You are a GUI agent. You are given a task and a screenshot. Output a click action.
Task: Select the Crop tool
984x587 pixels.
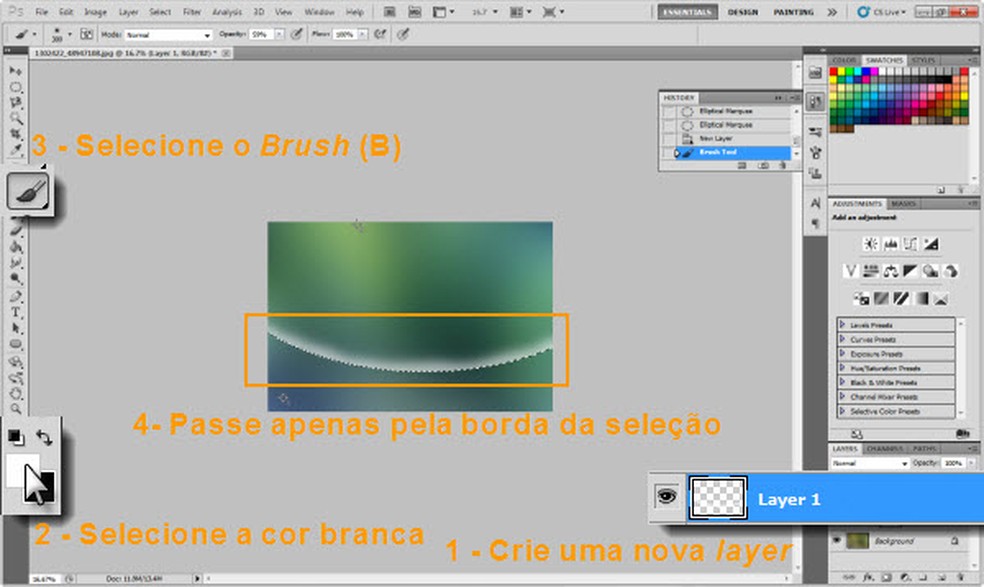pos(16,134)
